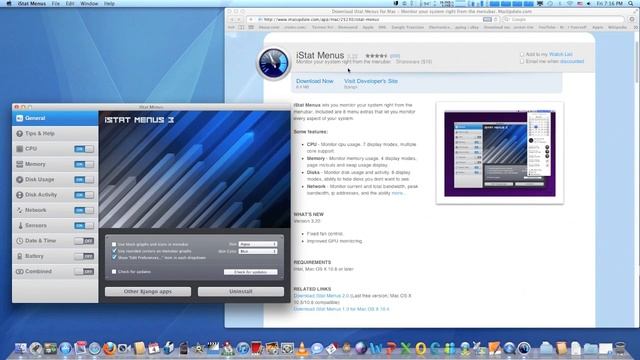Click the browser Google search field
Viewport: 640px width, 360px height.
(x=565, y=19)
